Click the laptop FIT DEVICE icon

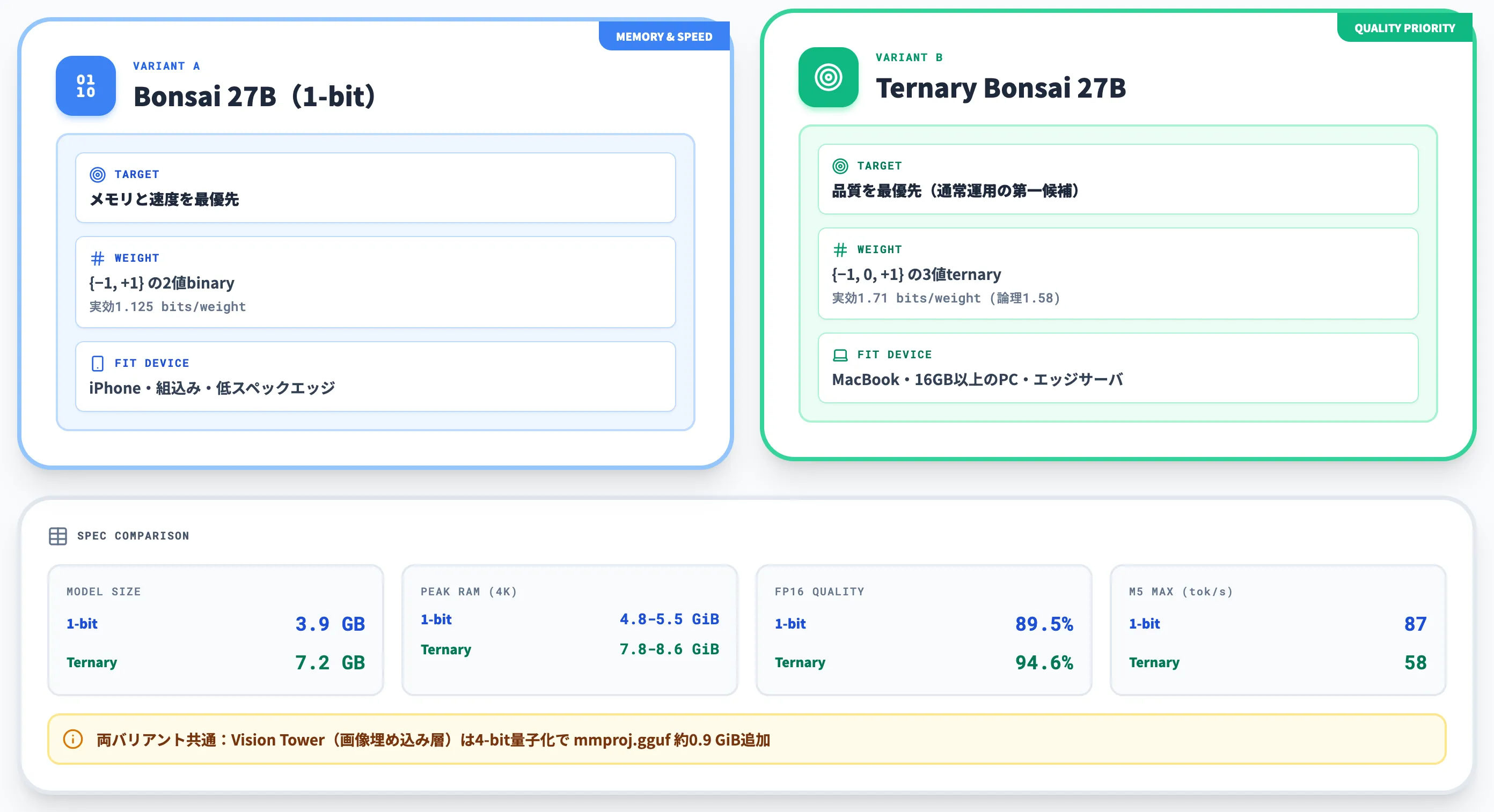click(840, 355)
